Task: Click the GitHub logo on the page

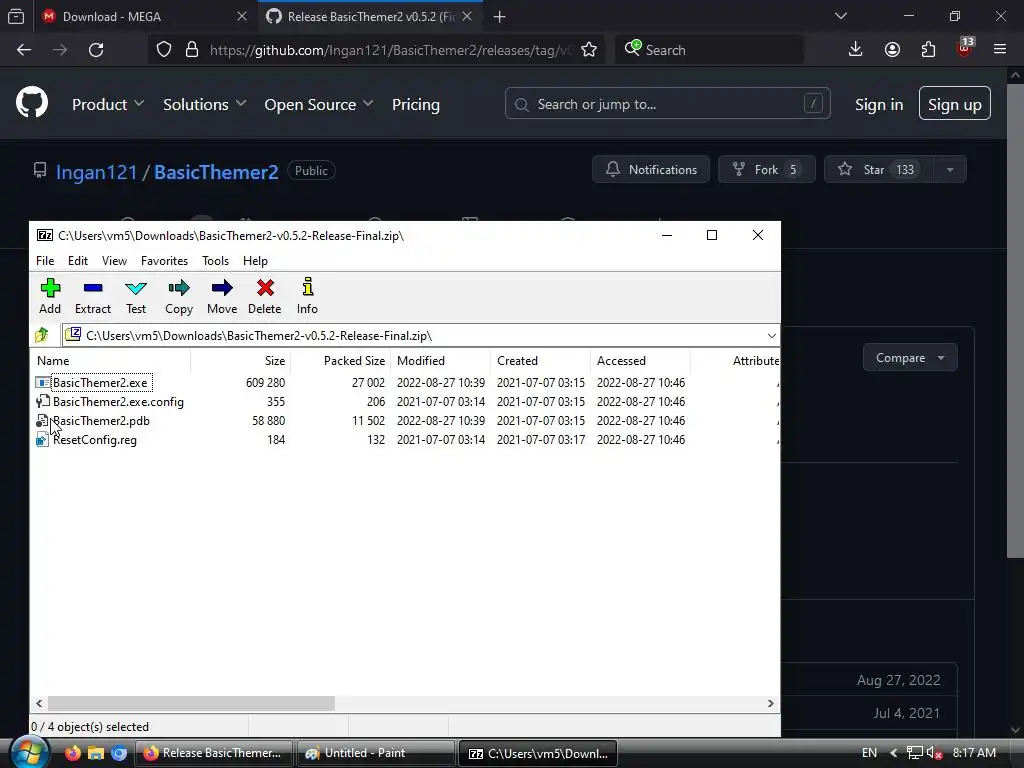Action: click(32, 103)
